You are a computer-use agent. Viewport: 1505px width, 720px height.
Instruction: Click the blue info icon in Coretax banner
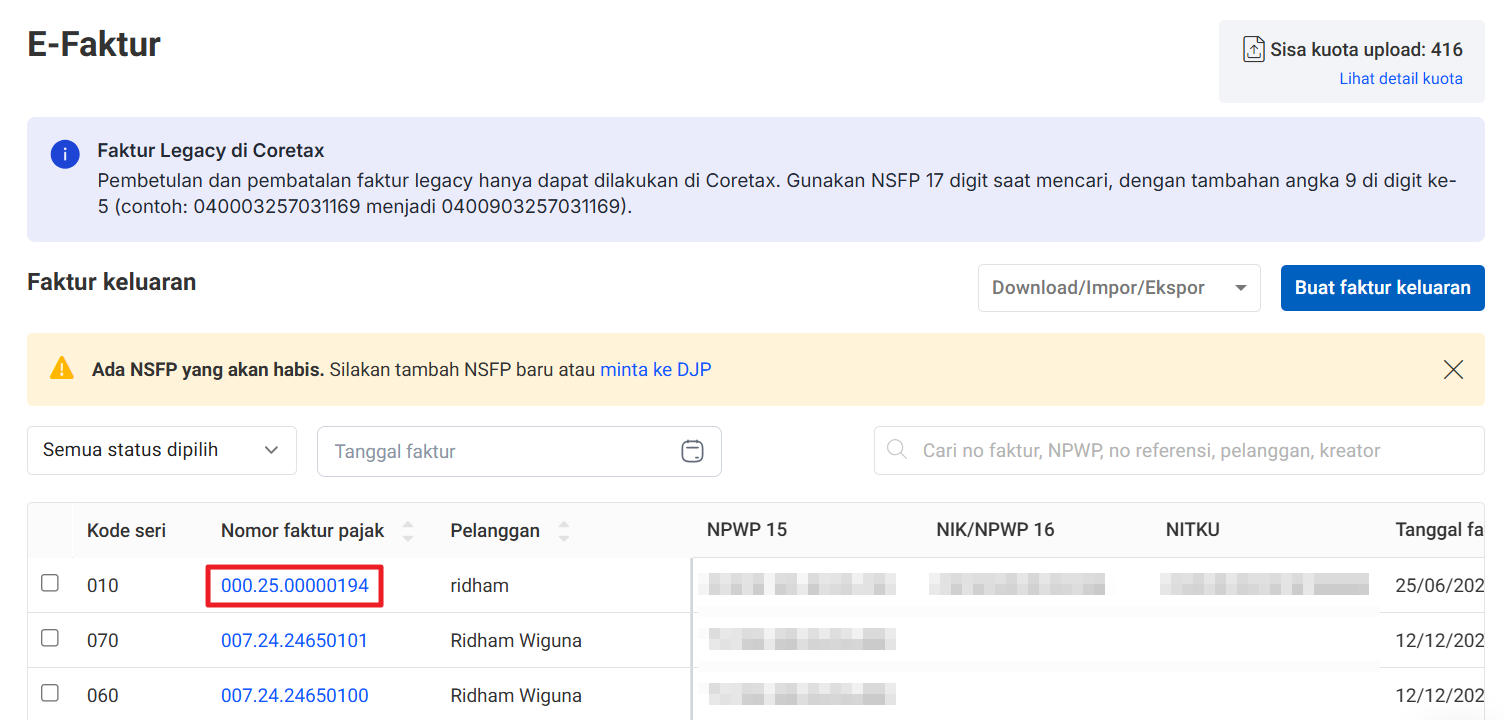pyautogui.click(x=65, y=154)
